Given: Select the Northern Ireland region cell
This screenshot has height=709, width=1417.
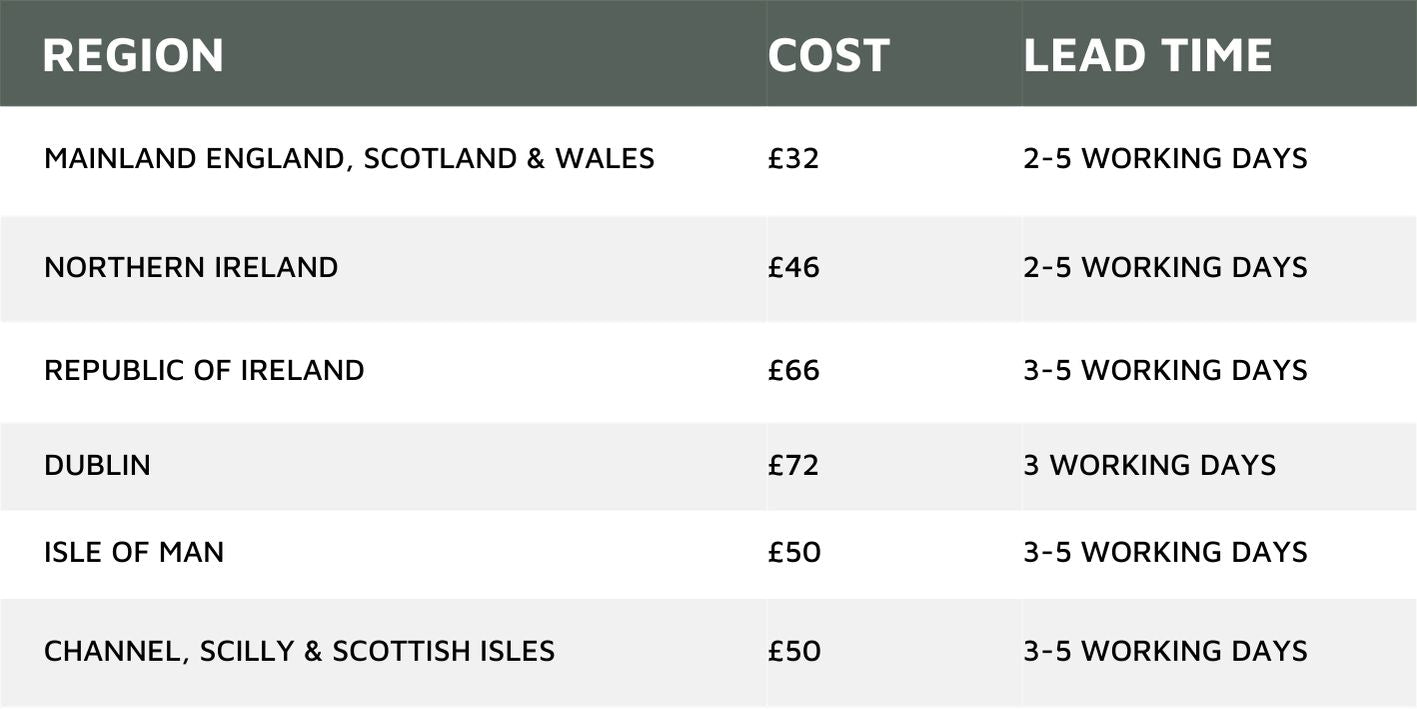Looking at the screenshot, I should (191, 268).
